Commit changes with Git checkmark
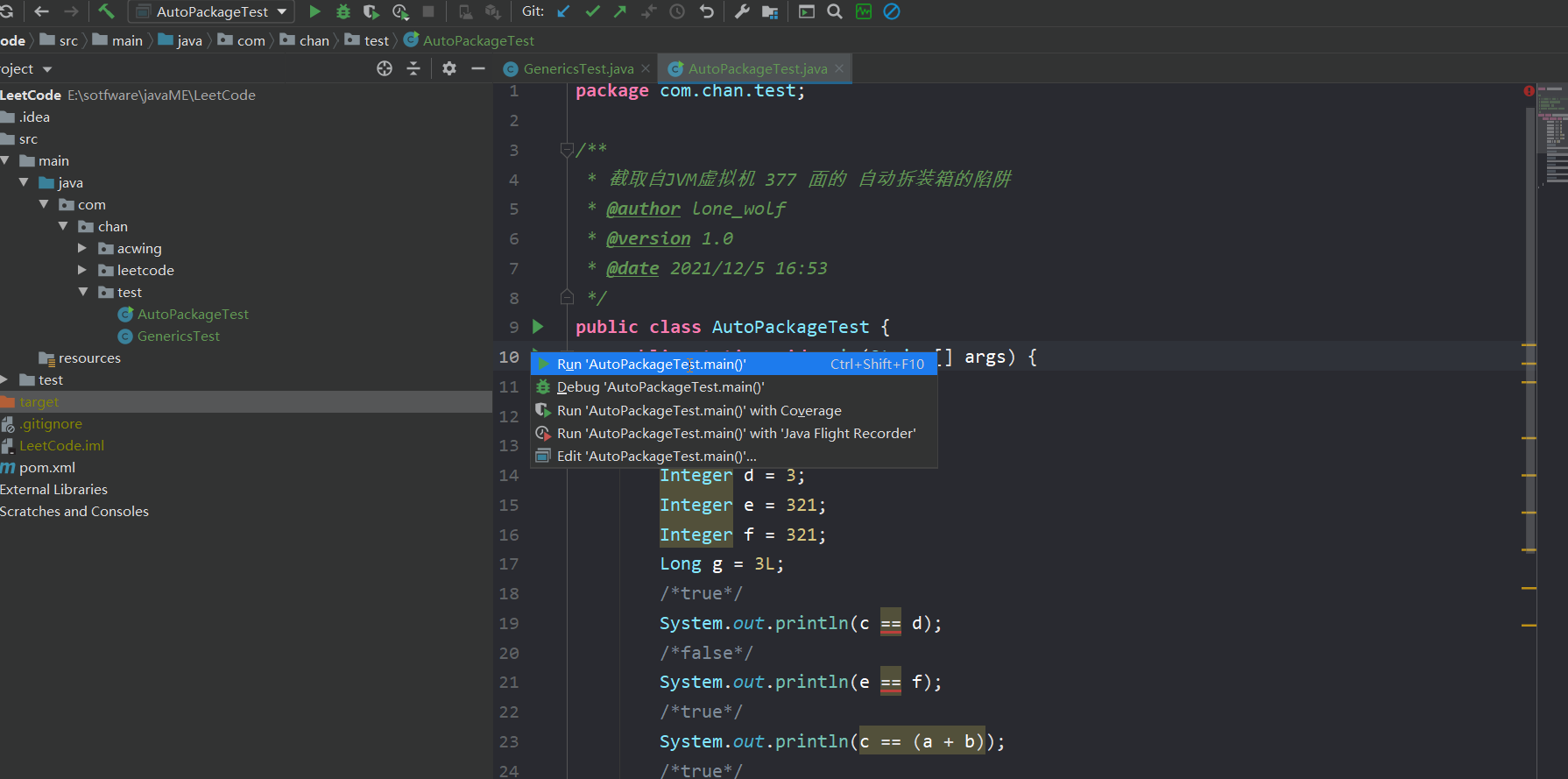This screenshot has width=1568, height=779. (592, 11)
